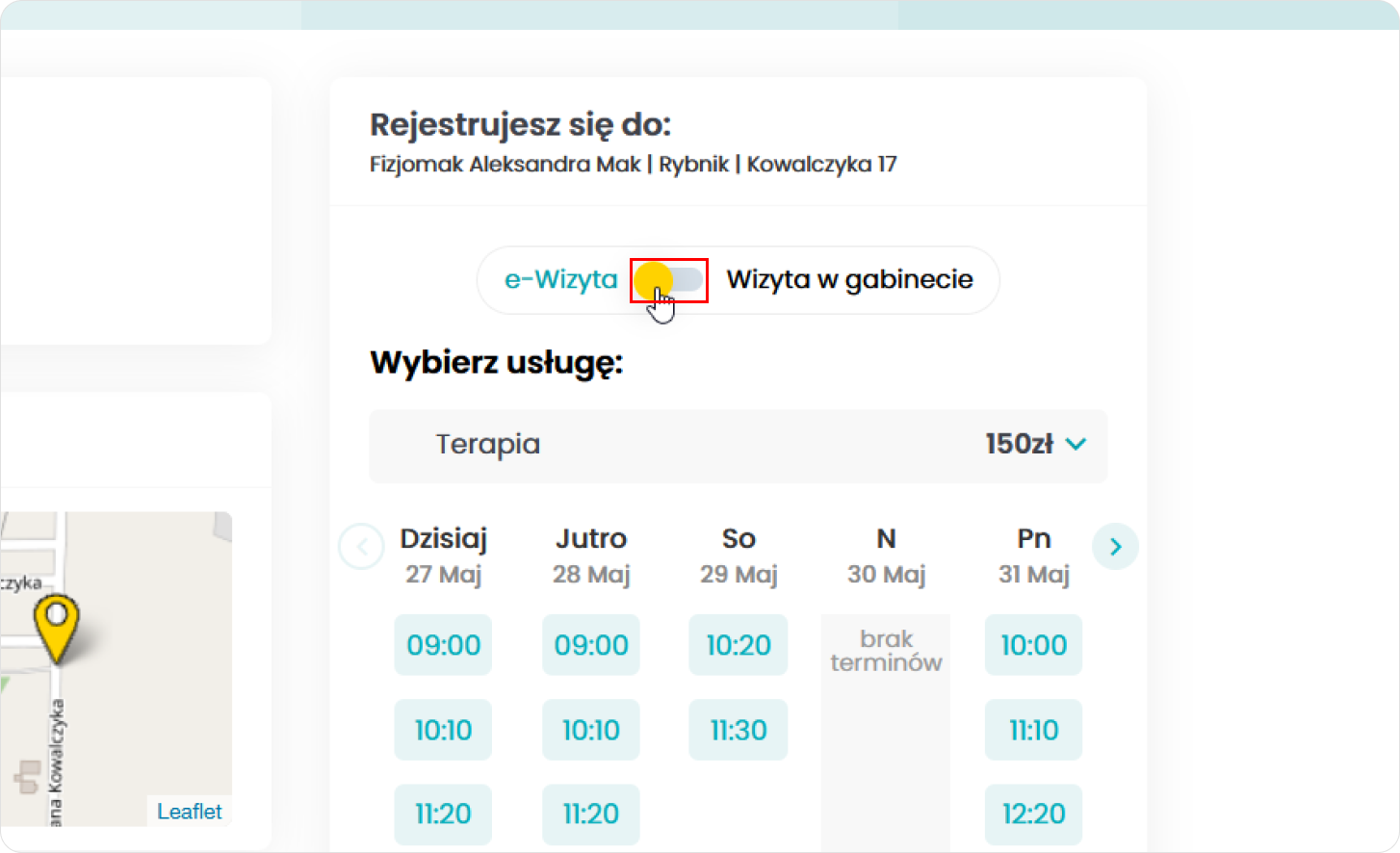This screenshot has width=1400, height=853.
Task: Toggle the e-Wizyta / gabinet visit switch
Action: coord(669,280)
